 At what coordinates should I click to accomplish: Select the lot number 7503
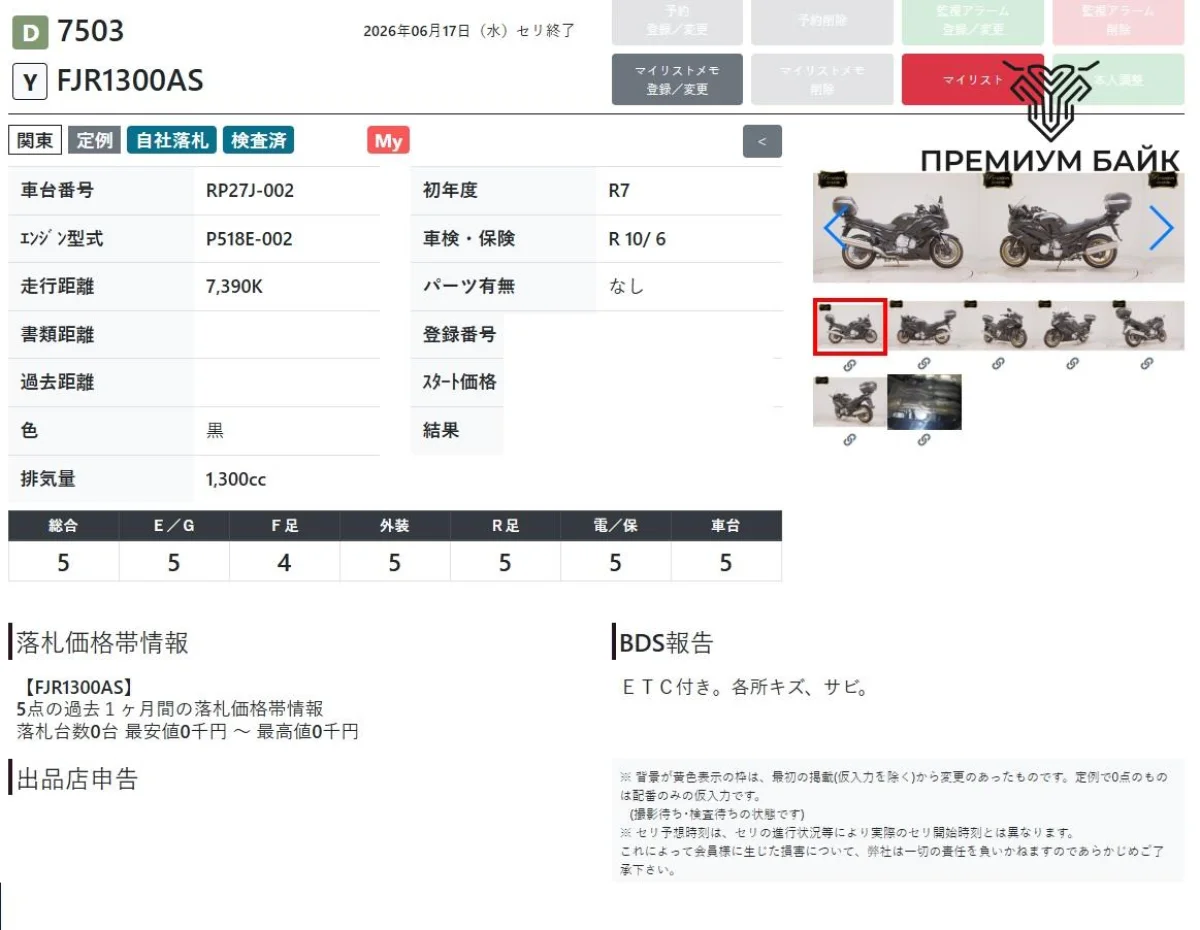click(x=91, y=32)
